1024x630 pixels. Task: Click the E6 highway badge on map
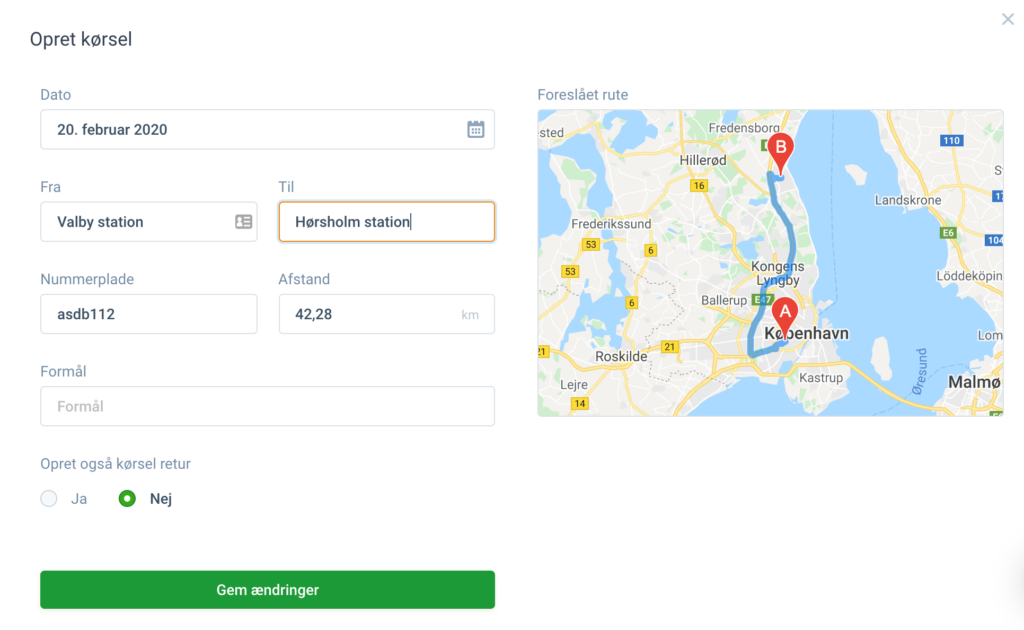948,232
